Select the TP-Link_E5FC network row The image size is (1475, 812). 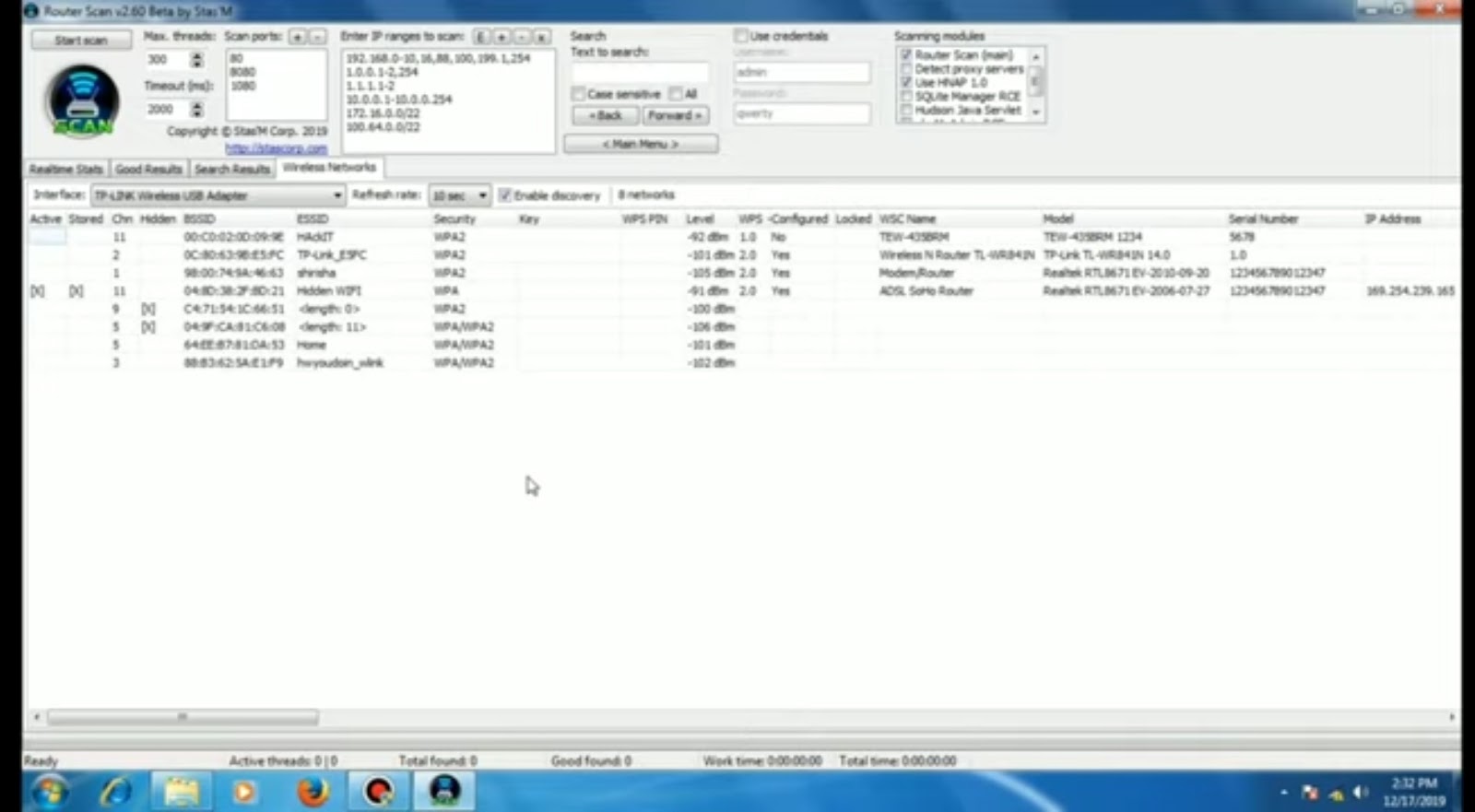point(742,255)
